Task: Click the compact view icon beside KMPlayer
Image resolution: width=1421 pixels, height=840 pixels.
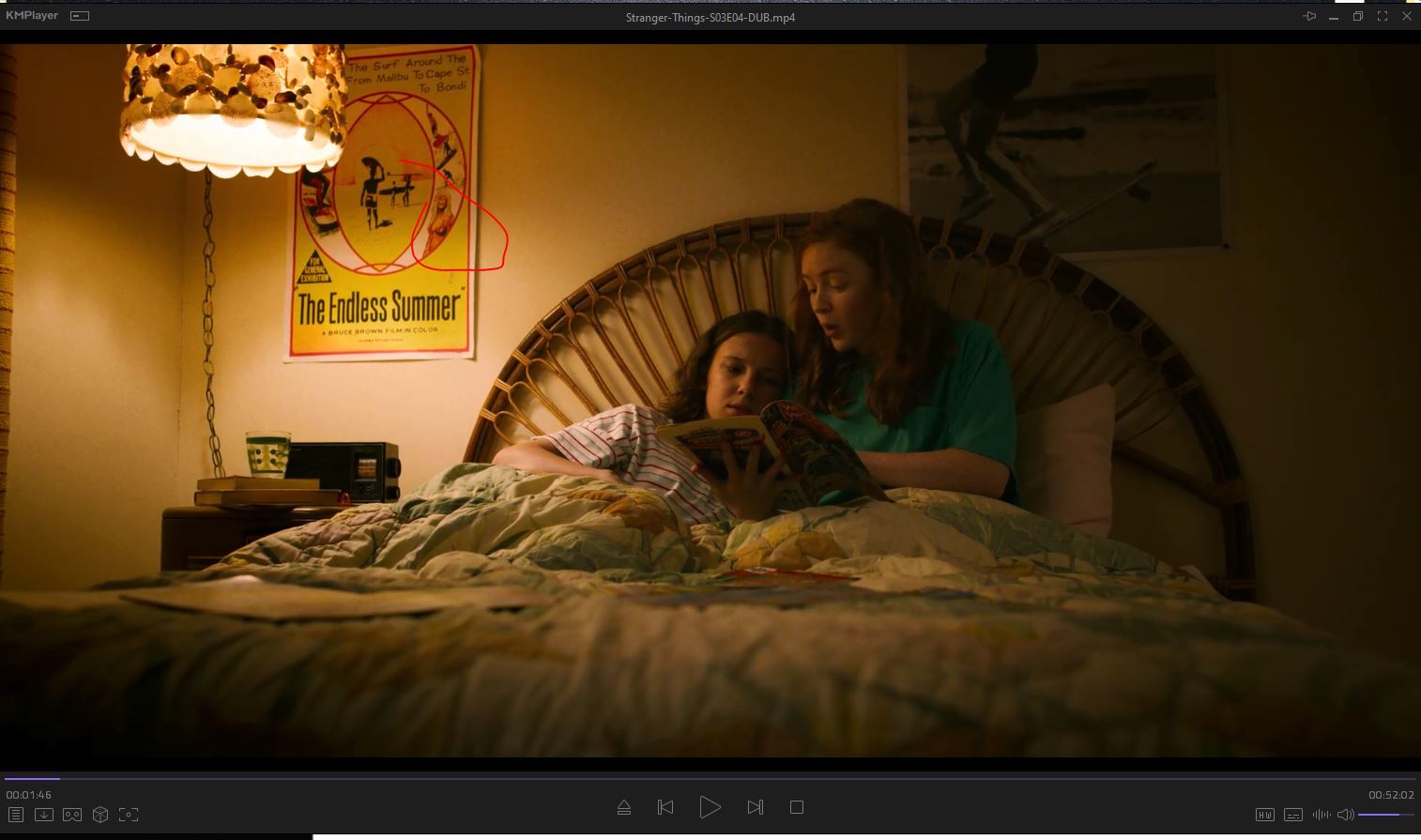Action: coord(81,16)
